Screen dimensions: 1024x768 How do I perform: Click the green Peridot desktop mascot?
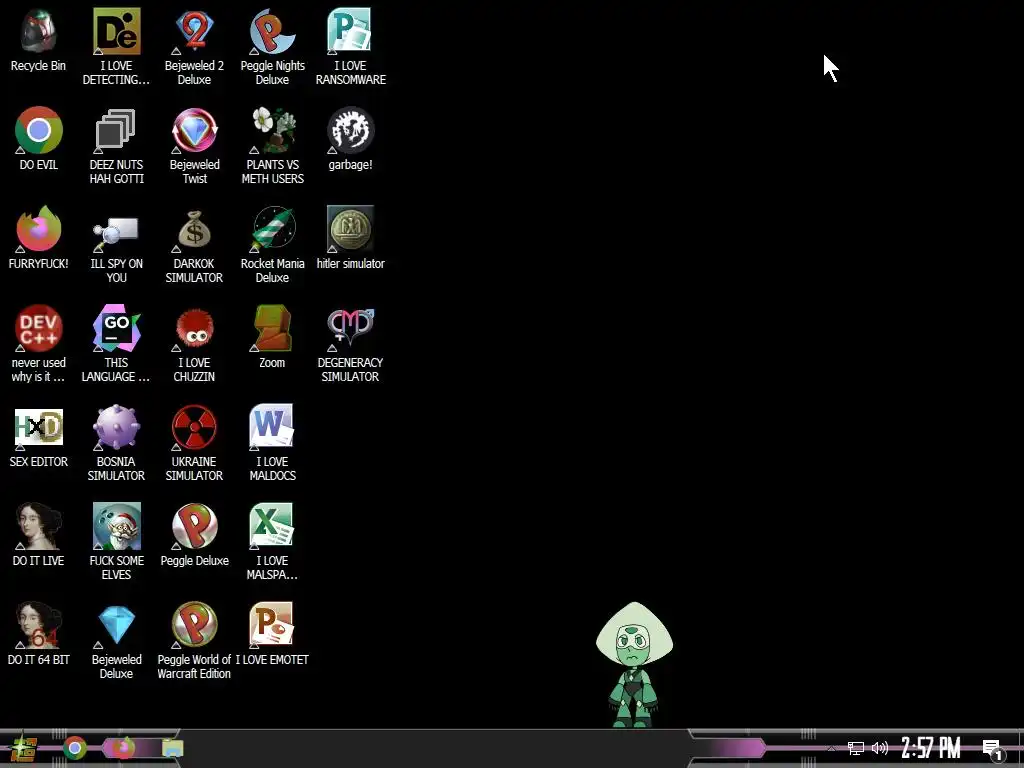(634, 664)
